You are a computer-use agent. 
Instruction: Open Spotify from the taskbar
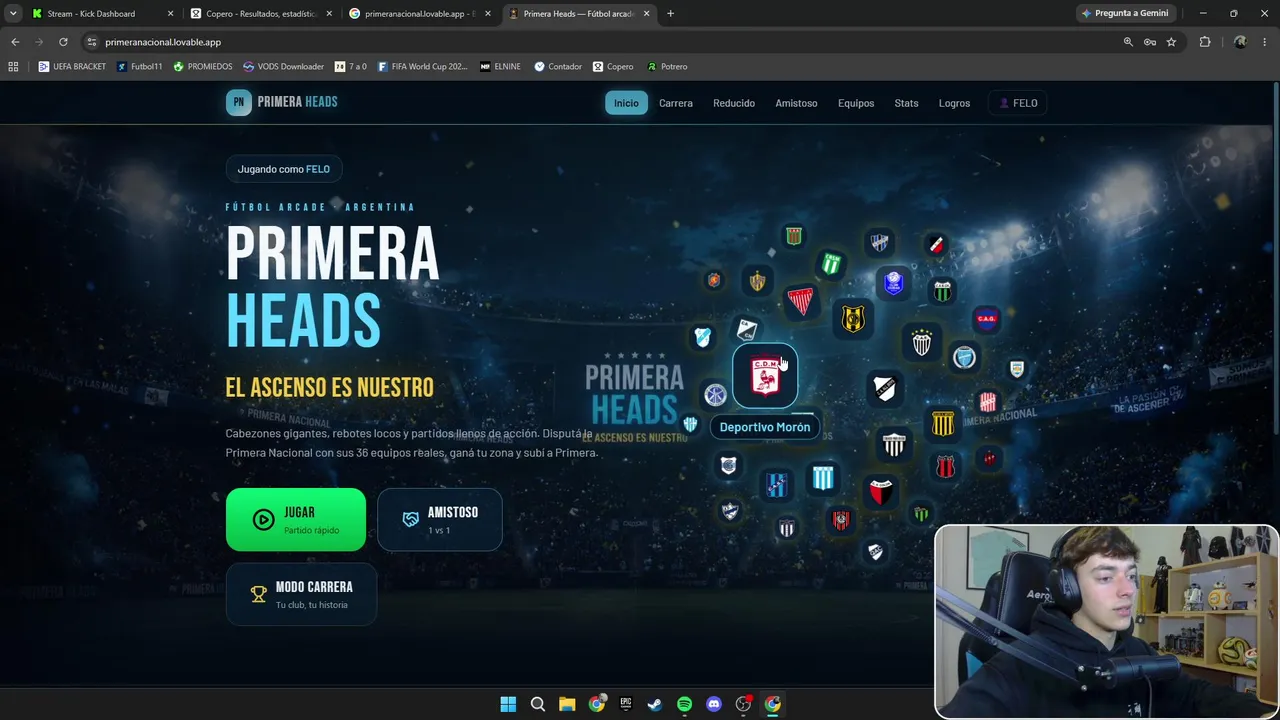(684, 704)
